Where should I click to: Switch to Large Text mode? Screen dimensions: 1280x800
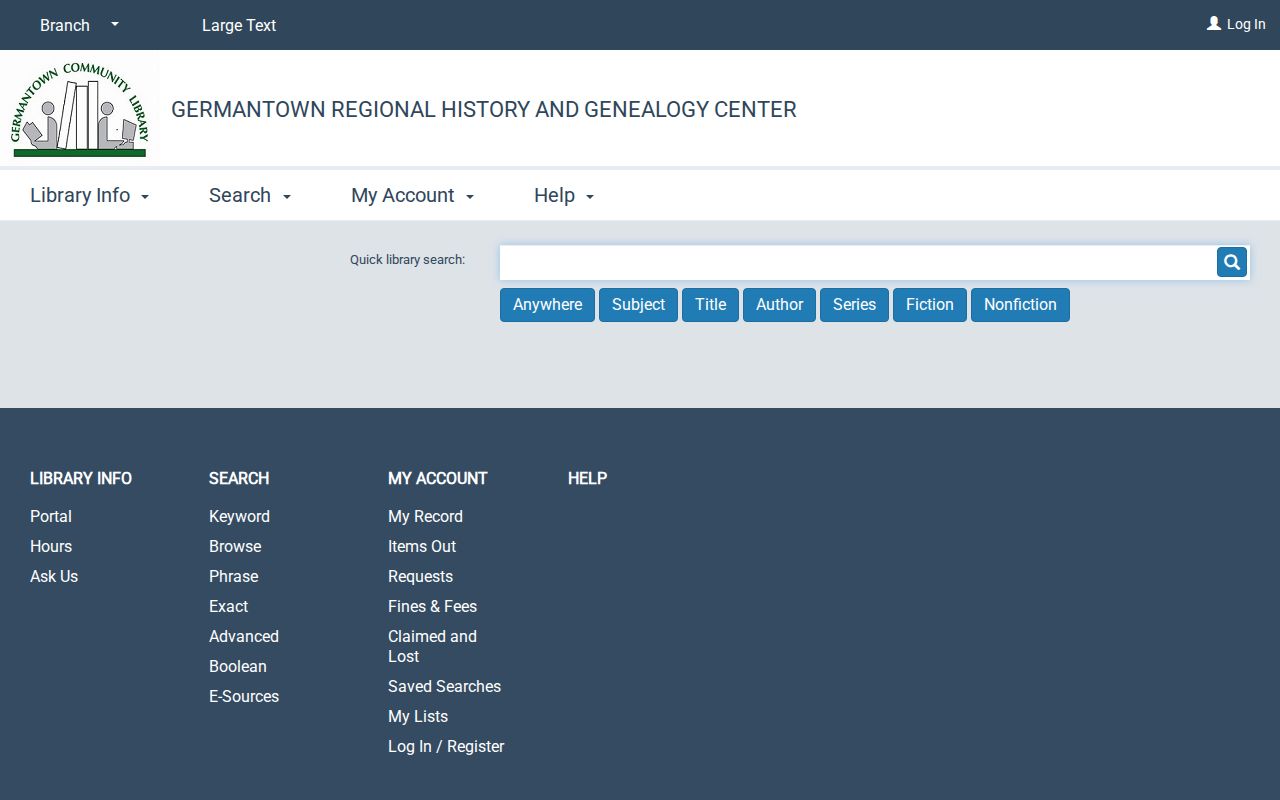(x=239, y=25)
